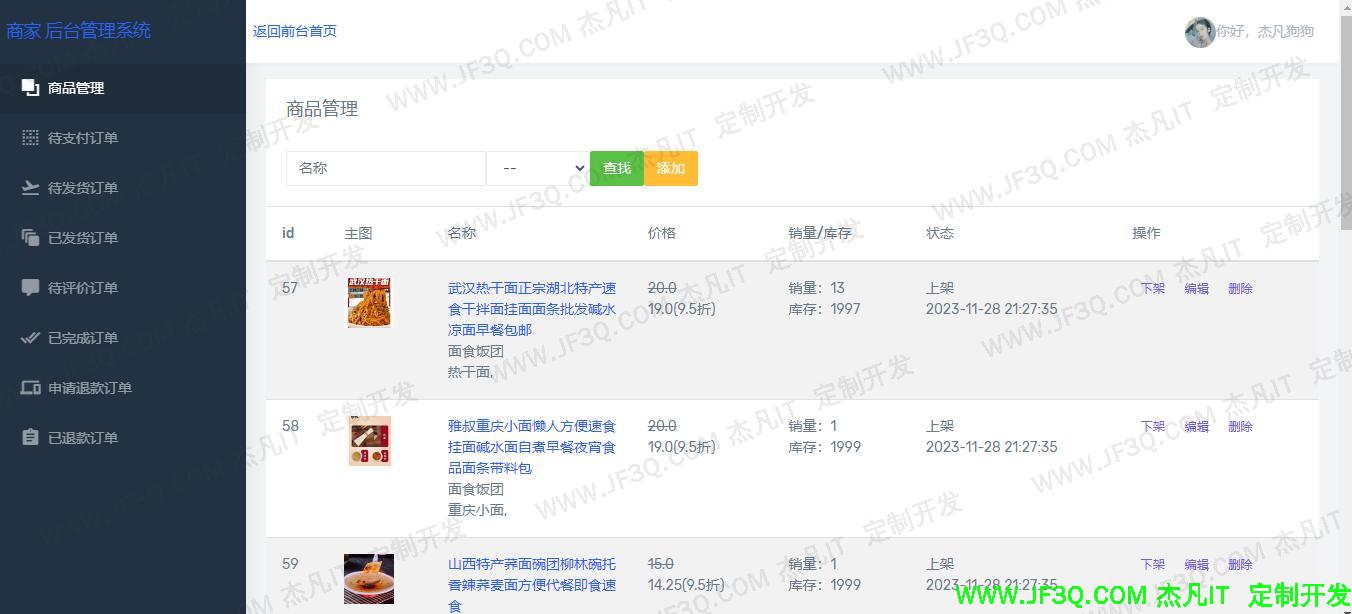This screenshot has width=1352, height=614.
Task: Open 编辑 for product id 58
Action: pyautogui.click(x=1196, y=426)
